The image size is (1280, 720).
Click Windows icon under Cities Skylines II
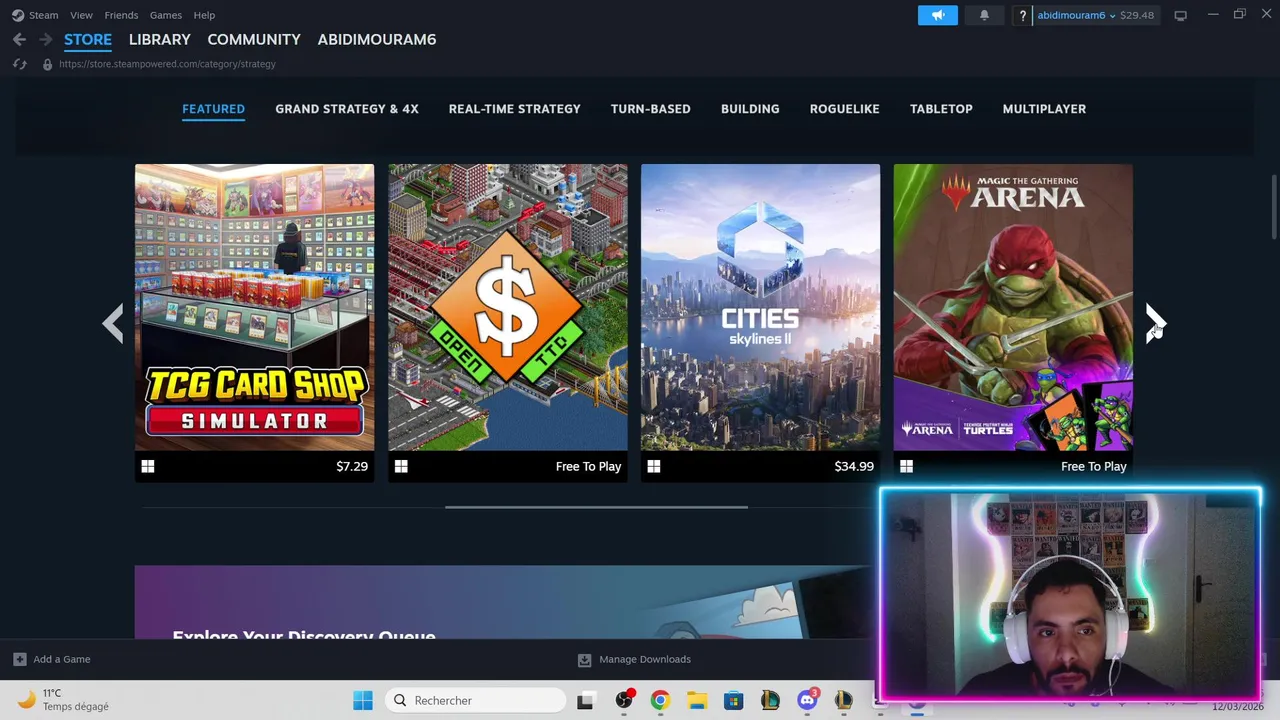[654, 466]
